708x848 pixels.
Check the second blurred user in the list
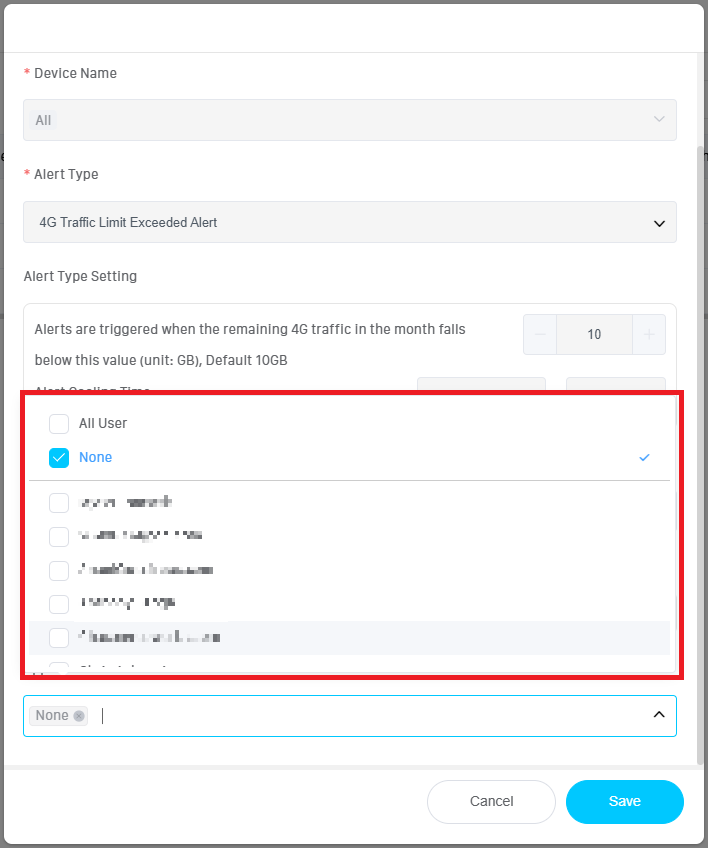pyautogui.click(x=59, y=536)
